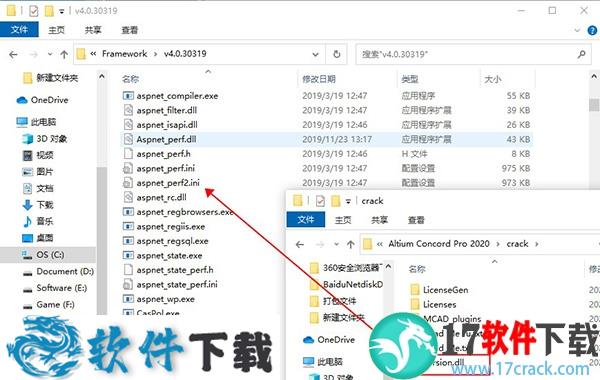
Task: Open the help icon in v4.0.30319 window
Action: pyautogui.click(x=592, y=30)
